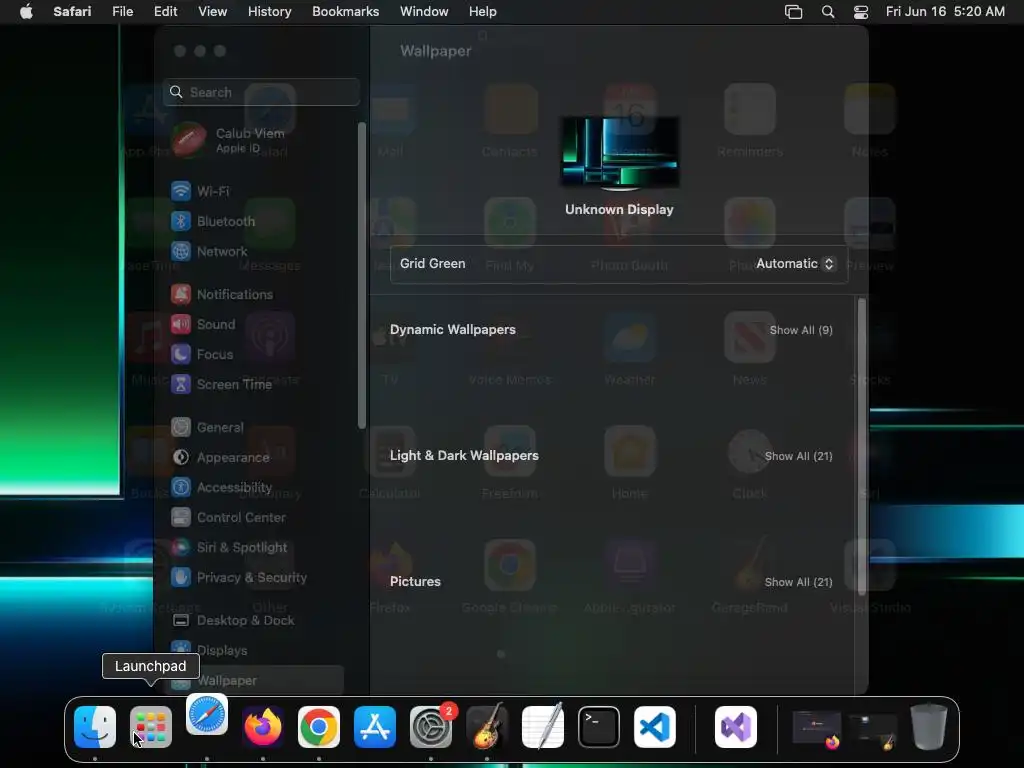Open Control Center in menu bar
The height and width of the screenshot is (768, 1024).
coord(861,12)
